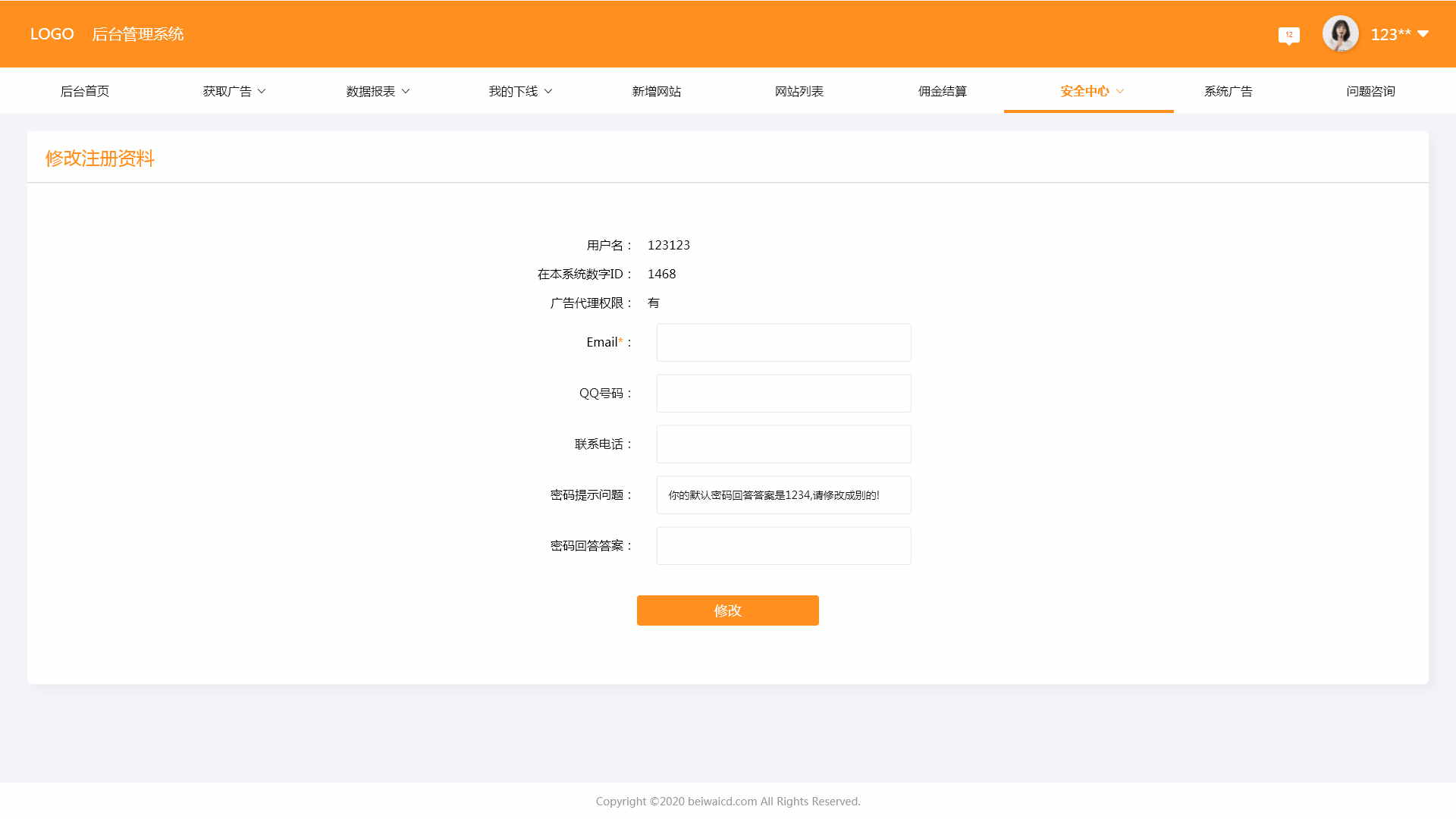This screenshot has height=819, width=1456.
Task: Click the LOGO in header
Action: 52,34
